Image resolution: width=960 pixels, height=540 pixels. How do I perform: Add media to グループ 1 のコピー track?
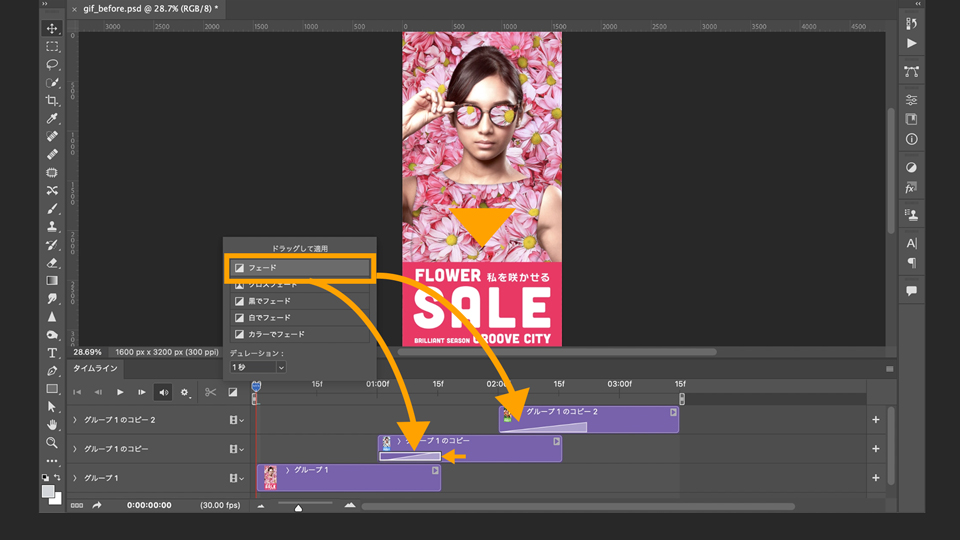click(x=876, y=449)
